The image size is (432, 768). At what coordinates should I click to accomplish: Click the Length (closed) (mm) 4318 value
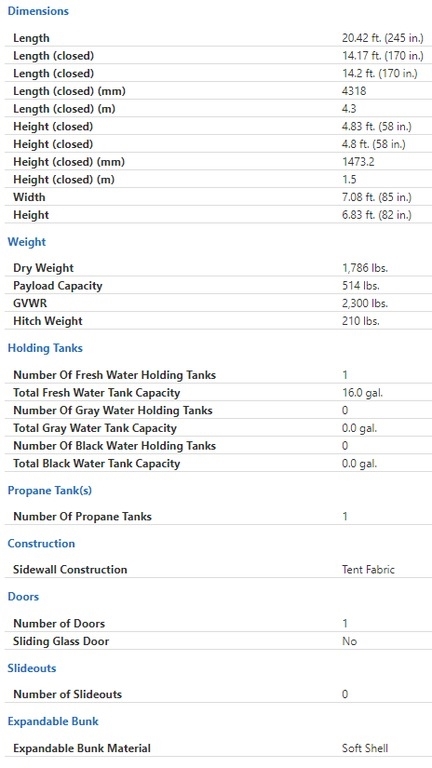[x=354, y=91]
